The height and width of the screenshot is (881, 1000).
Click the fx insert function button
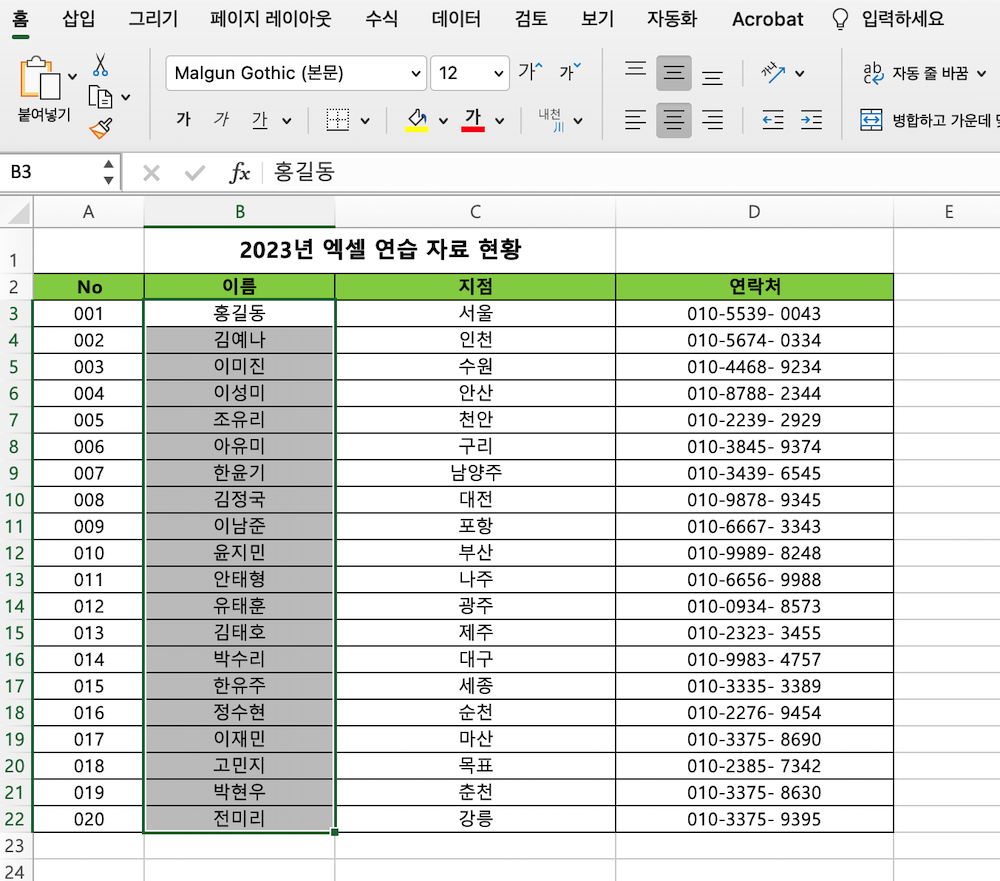(239, 172)
